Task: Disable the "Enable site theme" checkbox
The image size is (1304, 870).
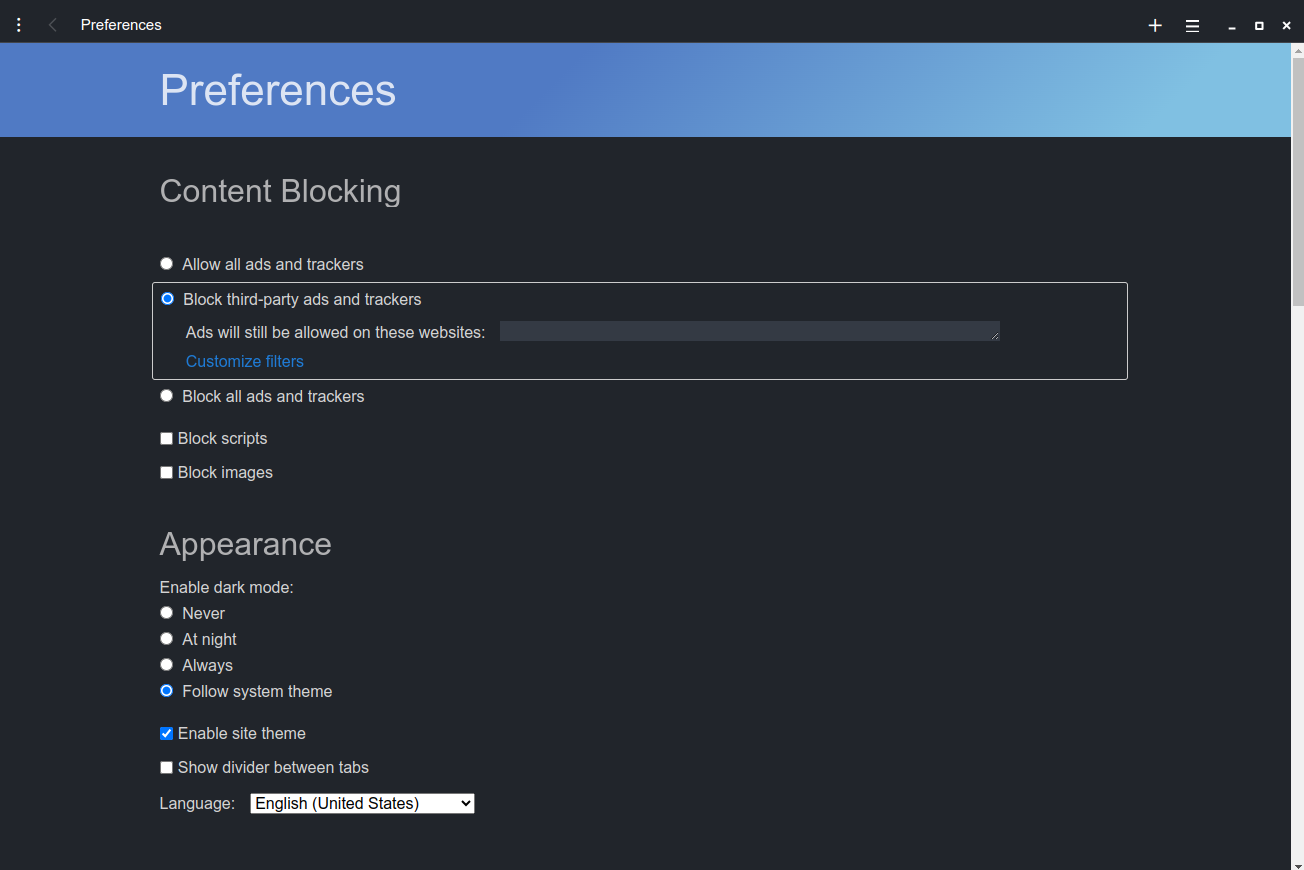Action: (166, 733)
